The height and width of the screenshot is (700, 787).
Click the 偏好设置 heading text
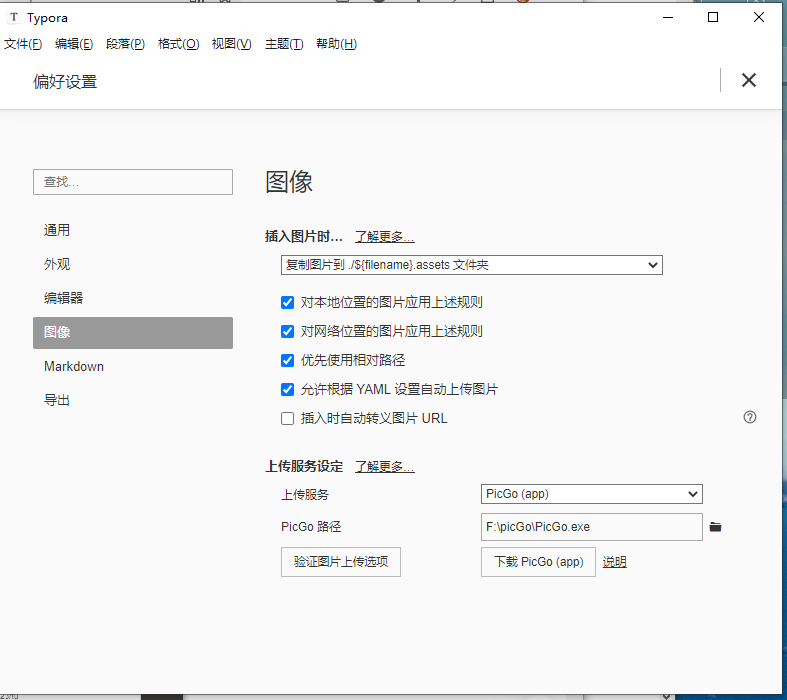(65, 82)
